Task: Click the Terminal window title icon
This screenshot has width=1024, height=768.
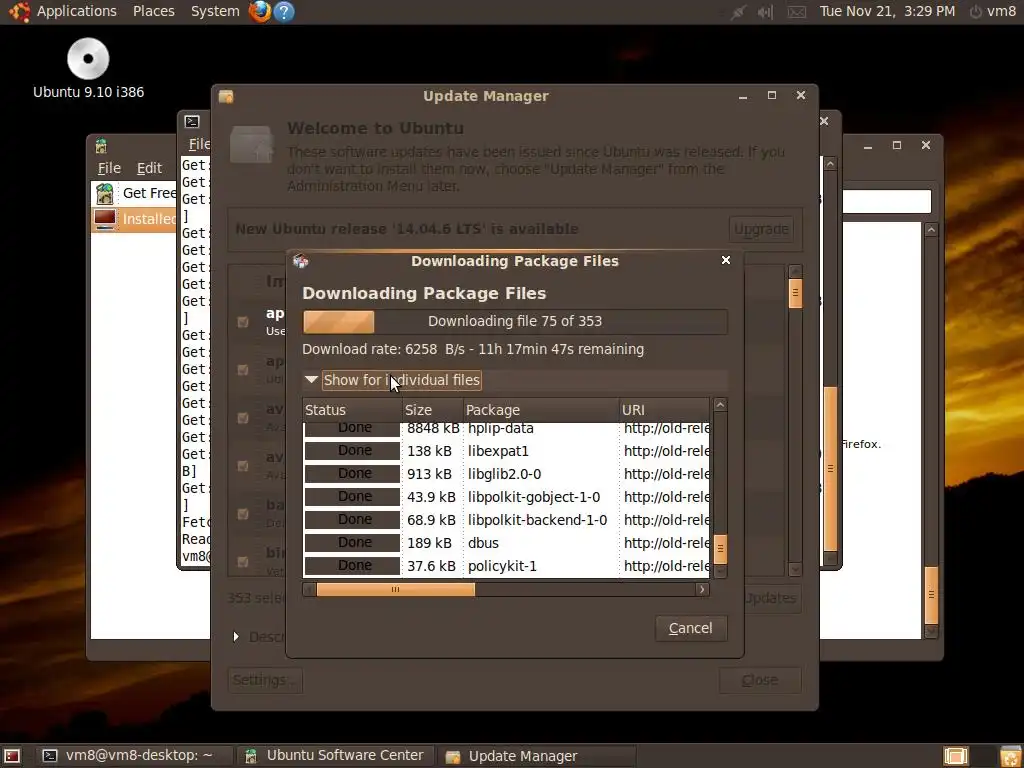Action: coord(192,121)
